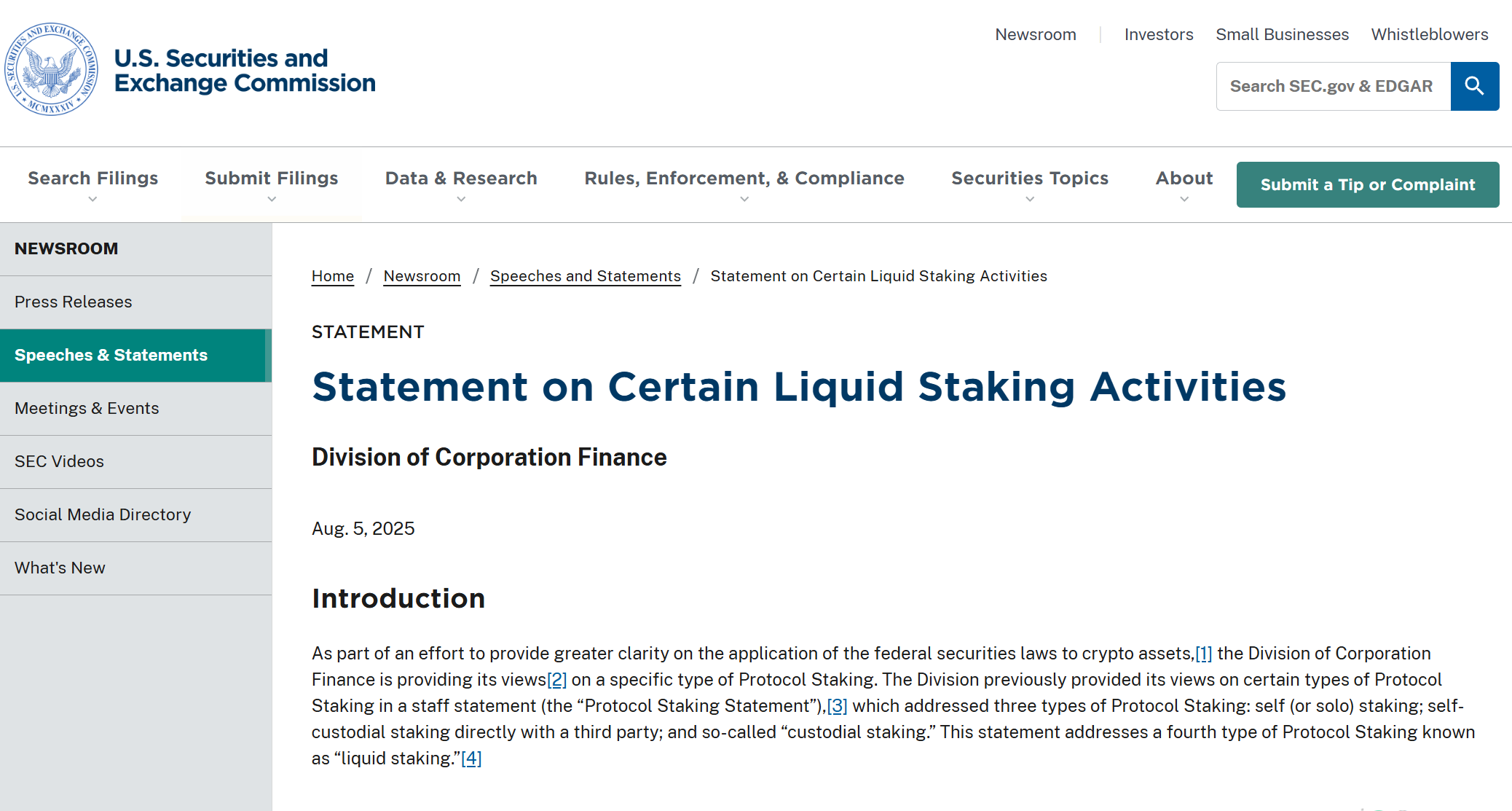Expand Rules, Enforcement, & Compliance chevron
The image size is (1512, 811).
click(744, 199)
